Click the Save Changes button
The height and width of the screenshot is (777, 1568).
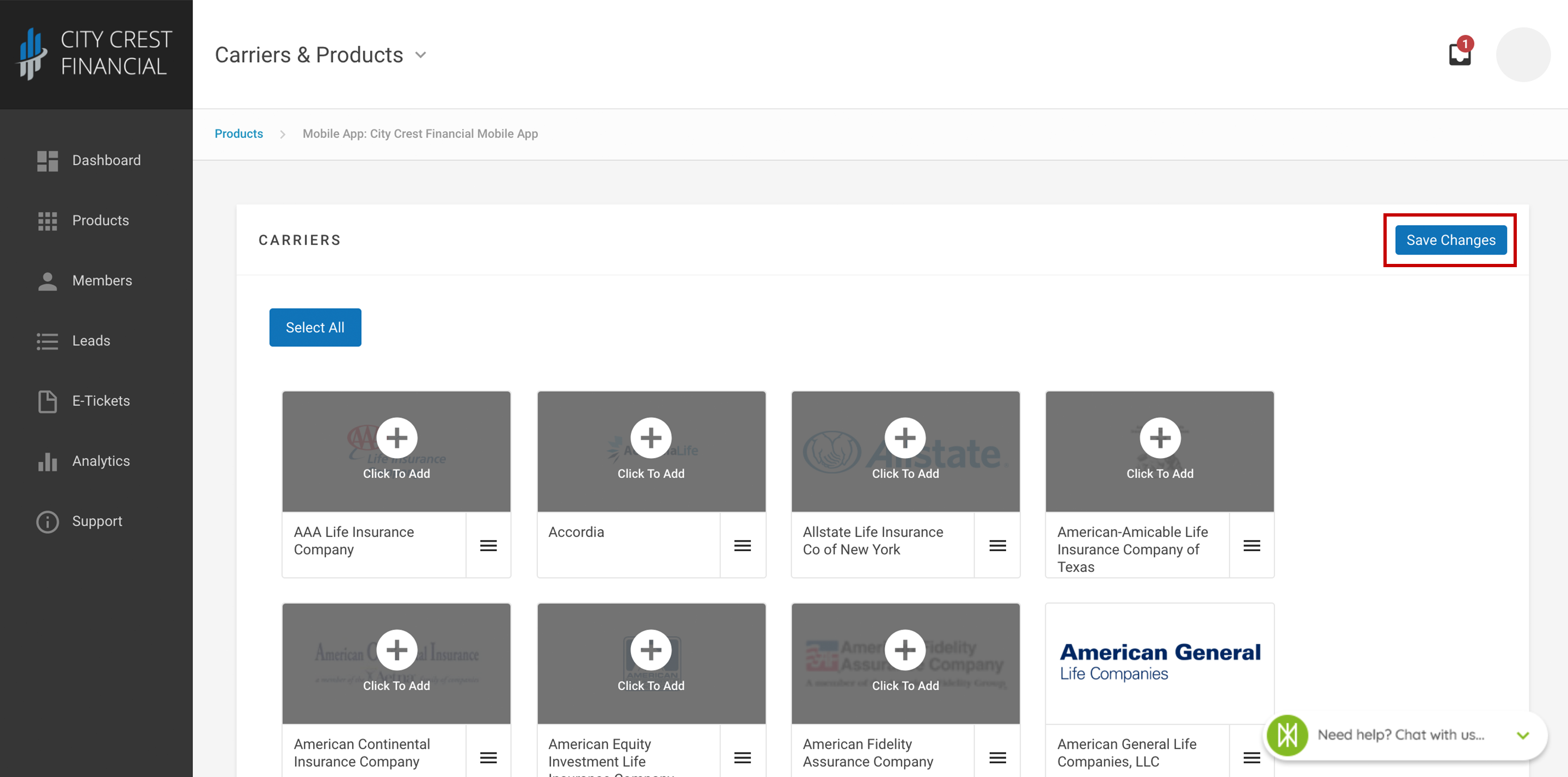(x=1450, y=240)
